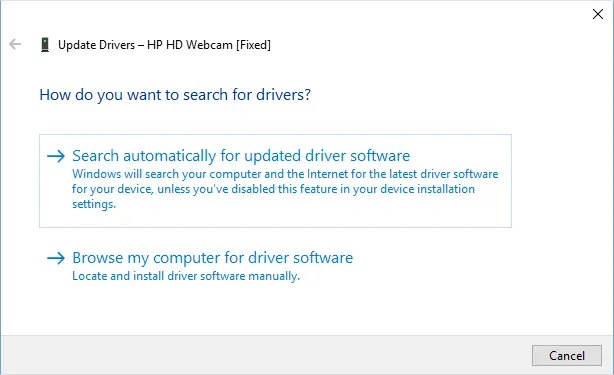Click 'Locate and install driver software manually.' text
Viewport: 614px width, 375px height.
(186, 276)
